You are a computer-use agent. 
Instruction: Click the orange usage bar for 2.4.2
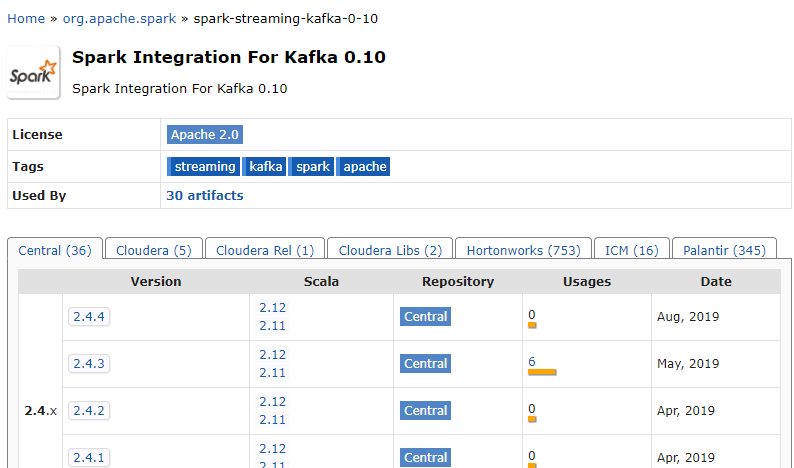pos(532,419)
